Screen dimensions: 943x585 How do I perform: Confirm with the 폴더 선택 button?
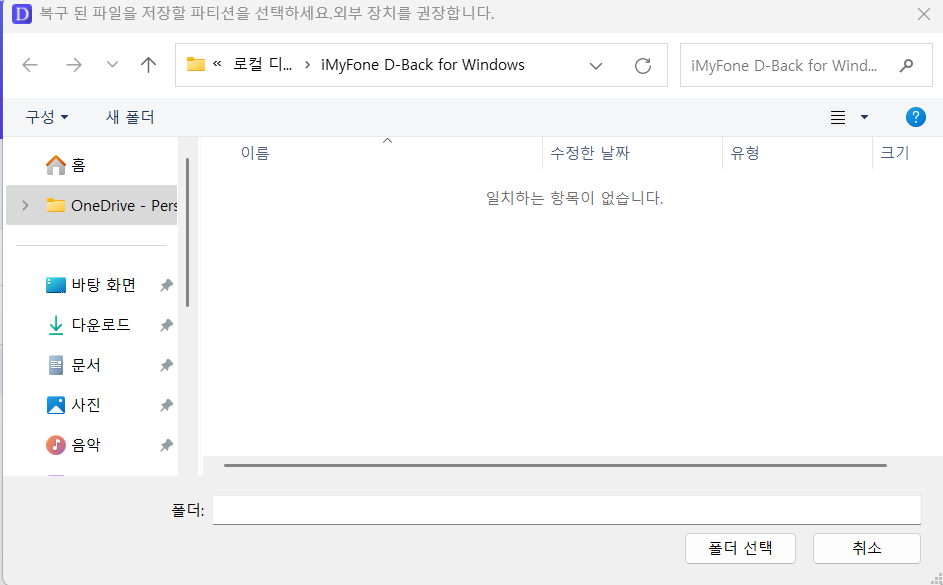pos(740,548)
